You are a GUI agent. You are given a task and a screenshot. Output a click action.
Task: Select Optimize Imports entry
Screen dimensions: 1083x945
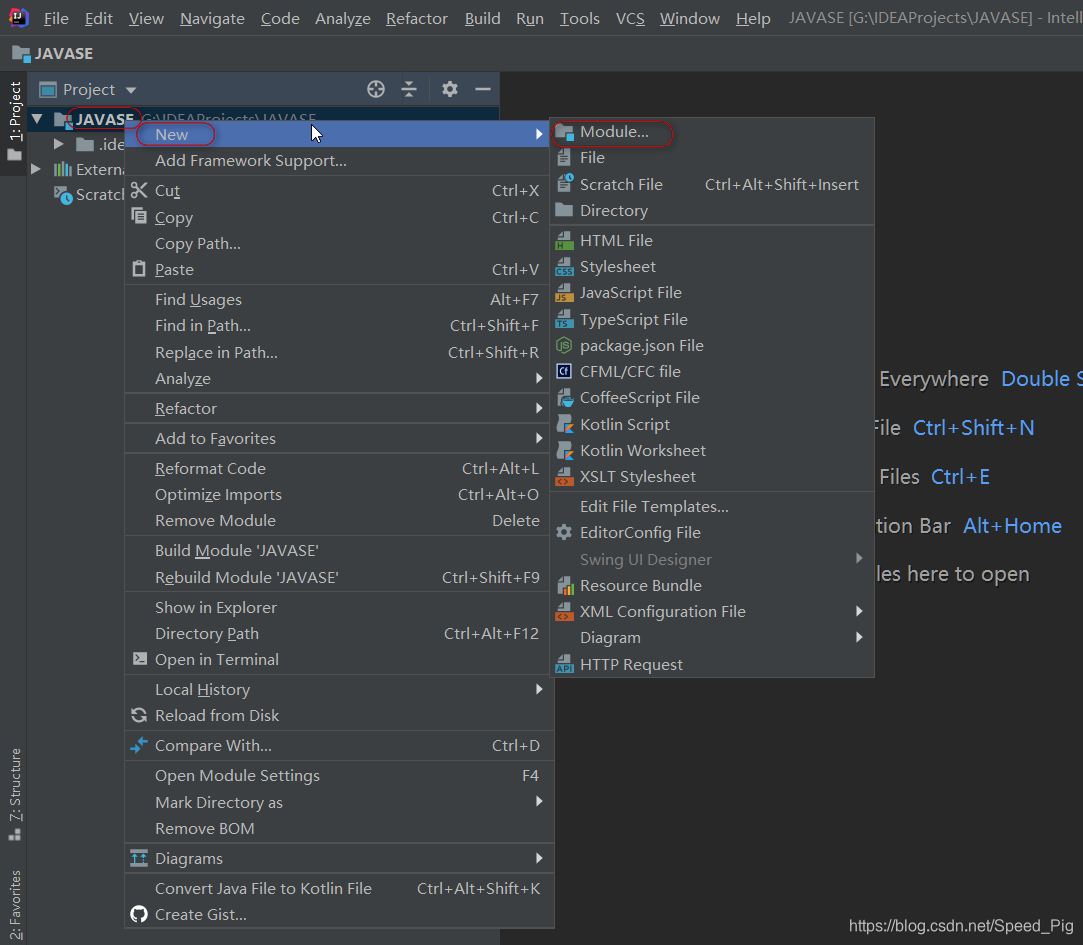[x=339, y=495]
